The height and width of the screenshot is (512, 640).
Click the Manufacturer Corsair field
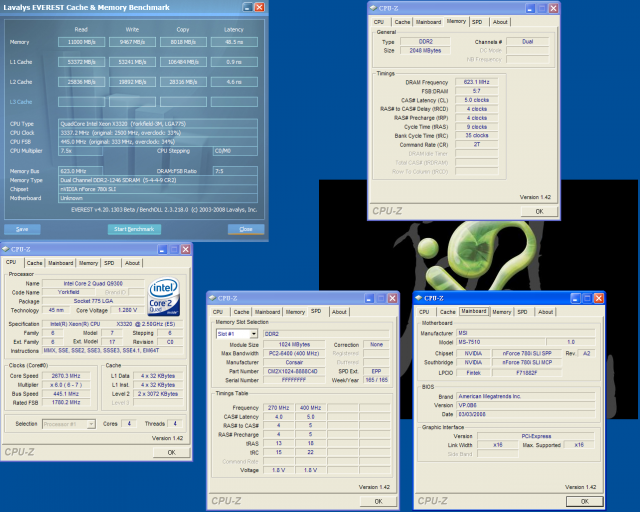tap(294, 363)
